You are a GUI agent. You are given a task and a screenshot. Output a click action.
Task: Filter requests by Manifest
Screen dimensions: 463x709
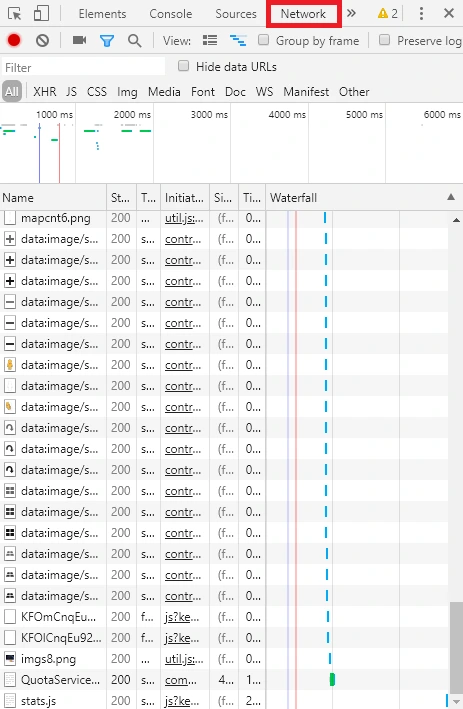(x=306, y=92)
